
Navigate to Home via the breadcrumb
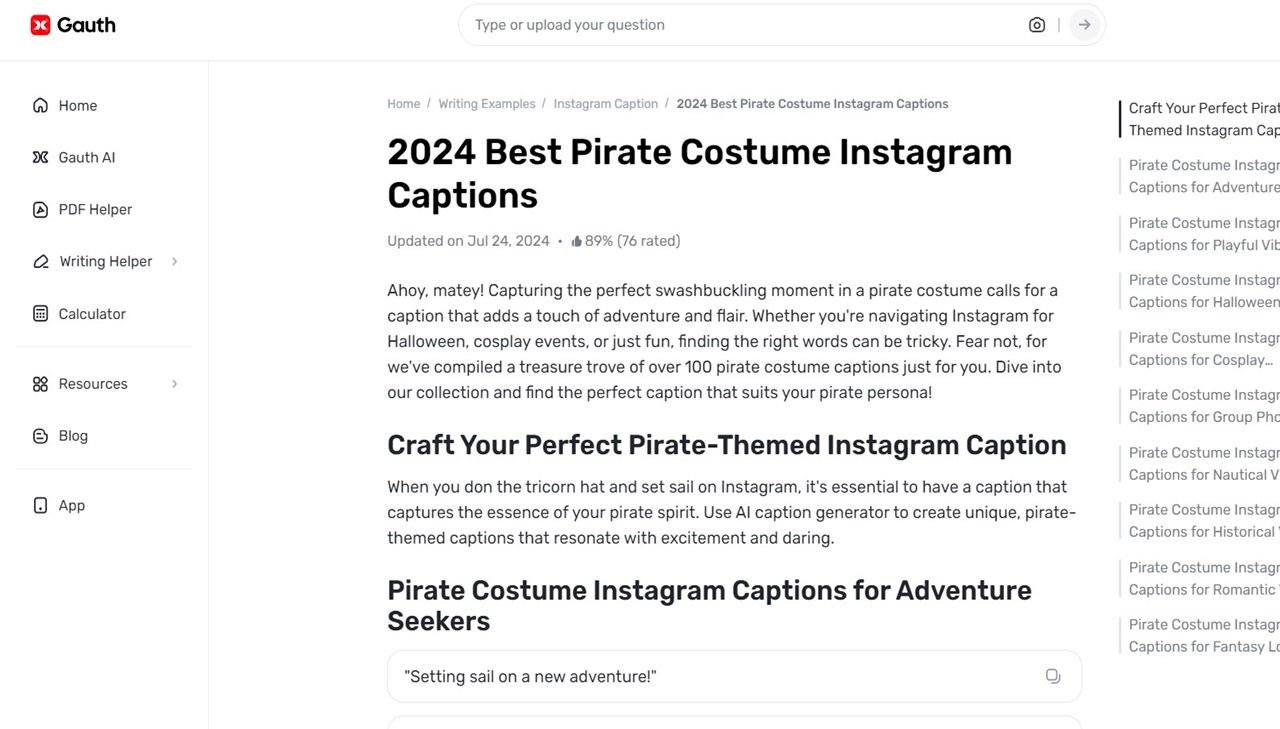click(403, 103)
